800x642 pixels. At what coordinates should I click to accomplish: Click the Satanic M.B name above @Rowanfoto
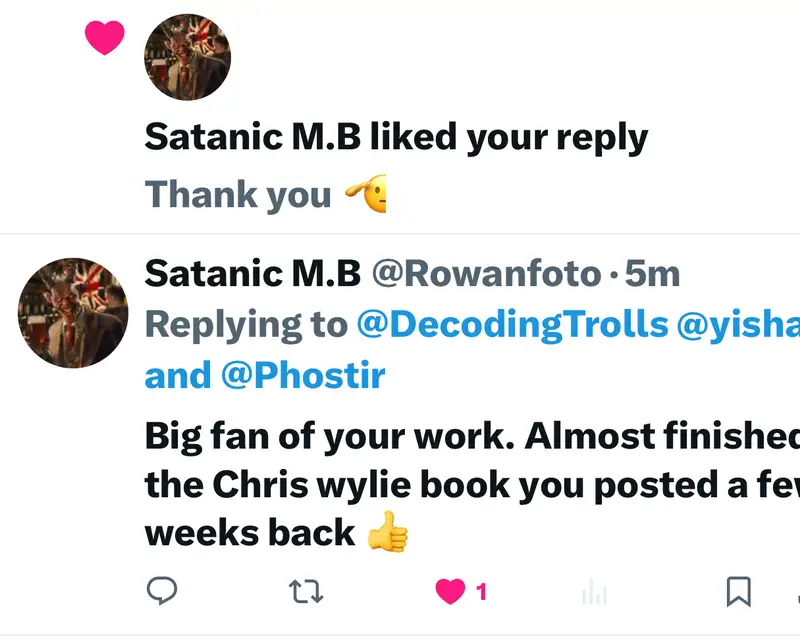point(252,272)
